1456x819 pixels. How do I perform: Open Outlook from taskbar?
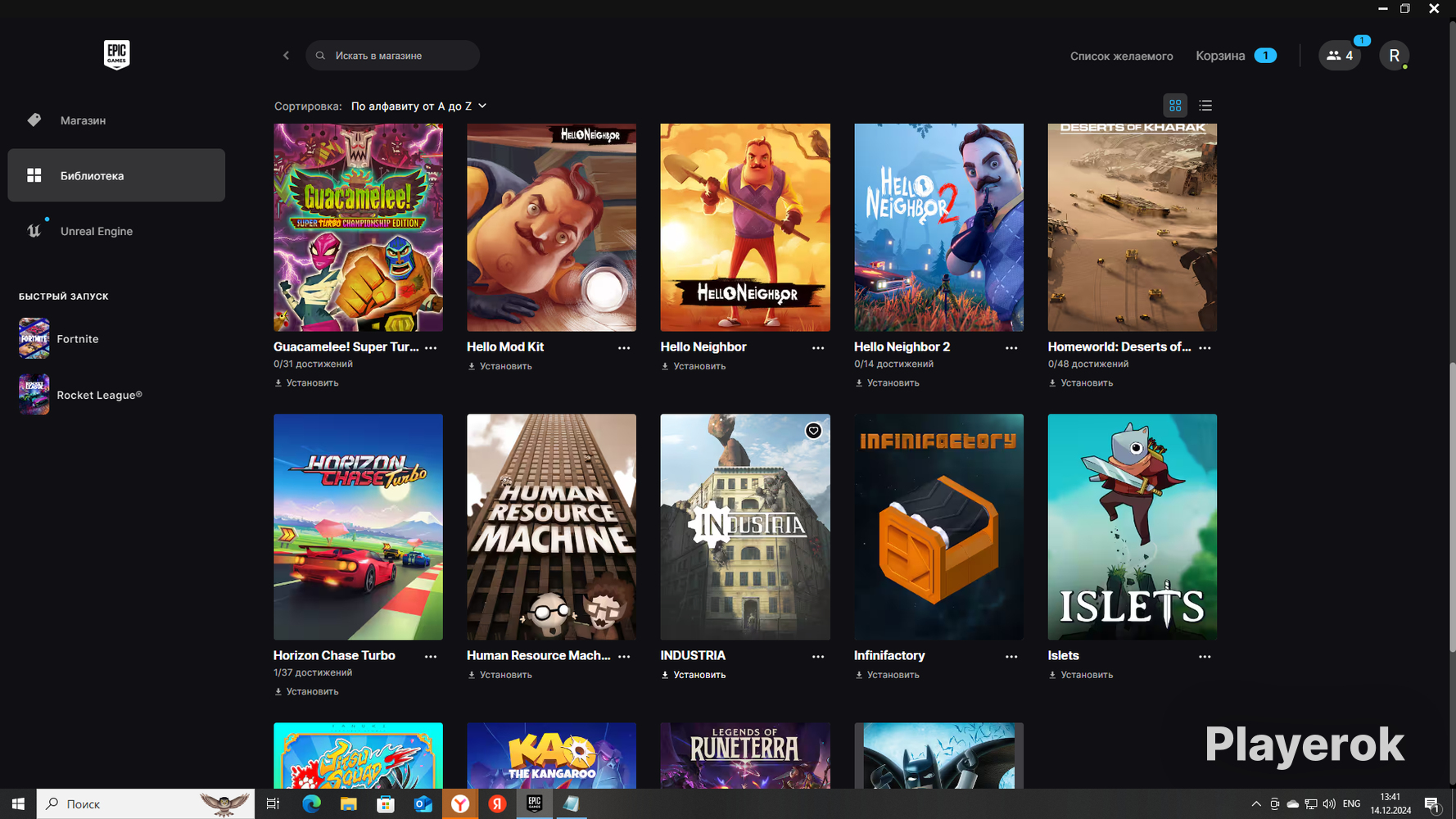(423, 804)
